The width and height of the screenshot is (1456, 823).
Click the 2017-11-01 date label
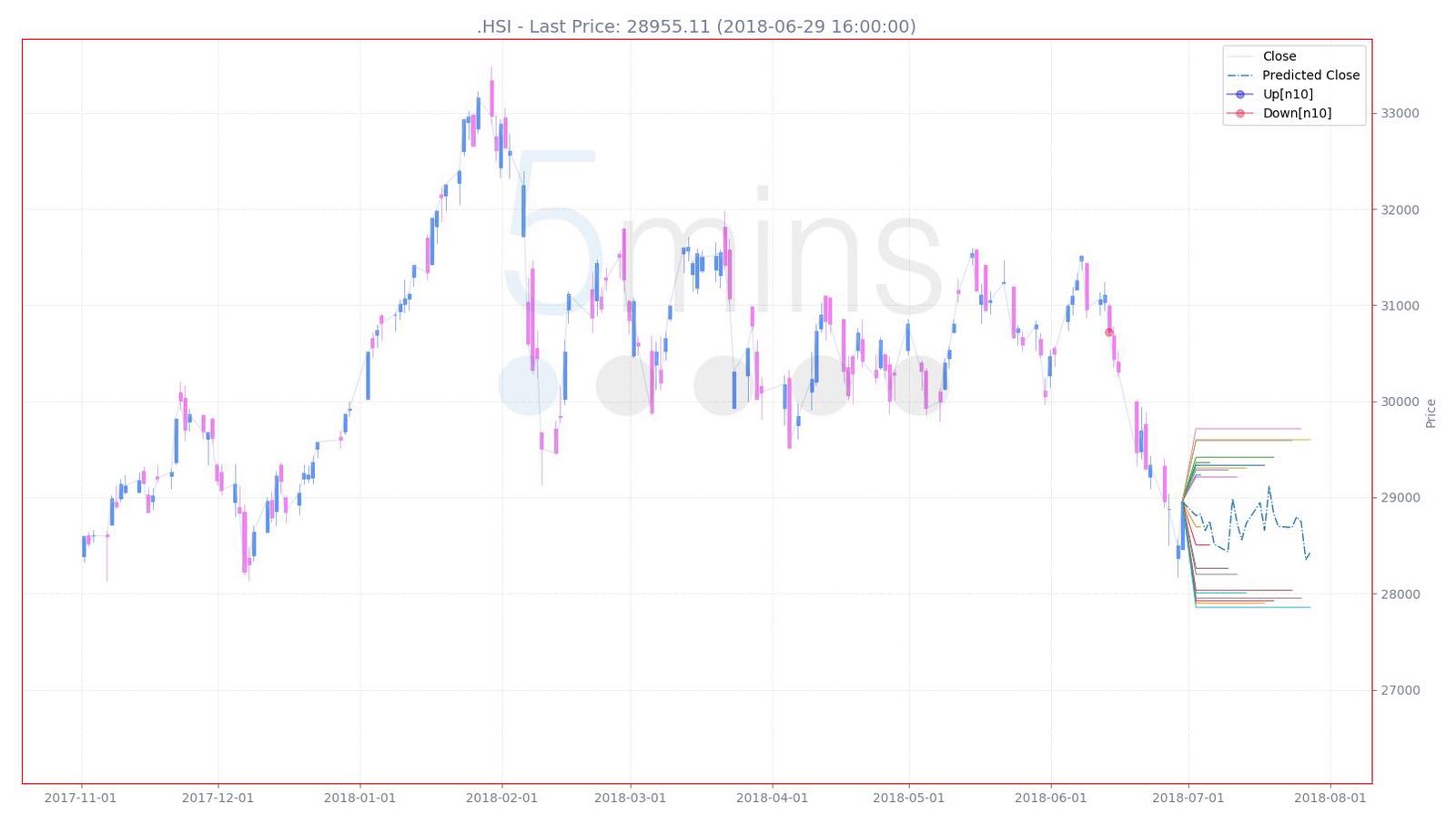tap(81, 798)
